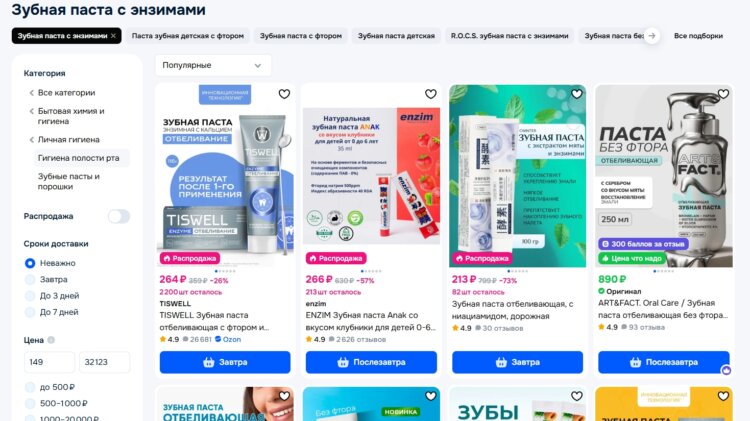Show next collections with arrow button

pos(651,36)
